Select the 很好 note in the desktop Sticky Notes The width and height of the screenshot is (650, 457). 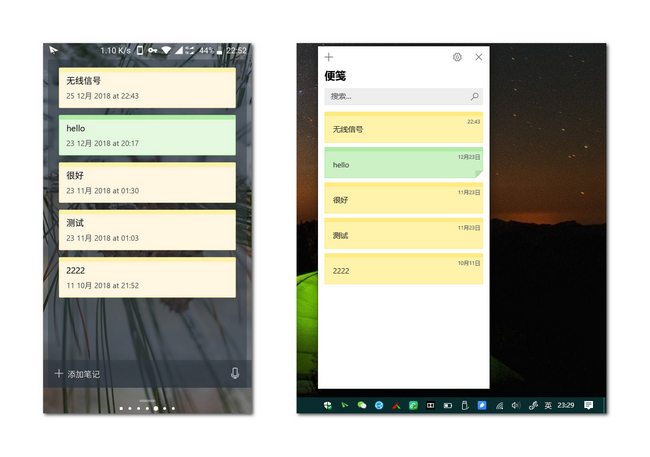point(403,199)
